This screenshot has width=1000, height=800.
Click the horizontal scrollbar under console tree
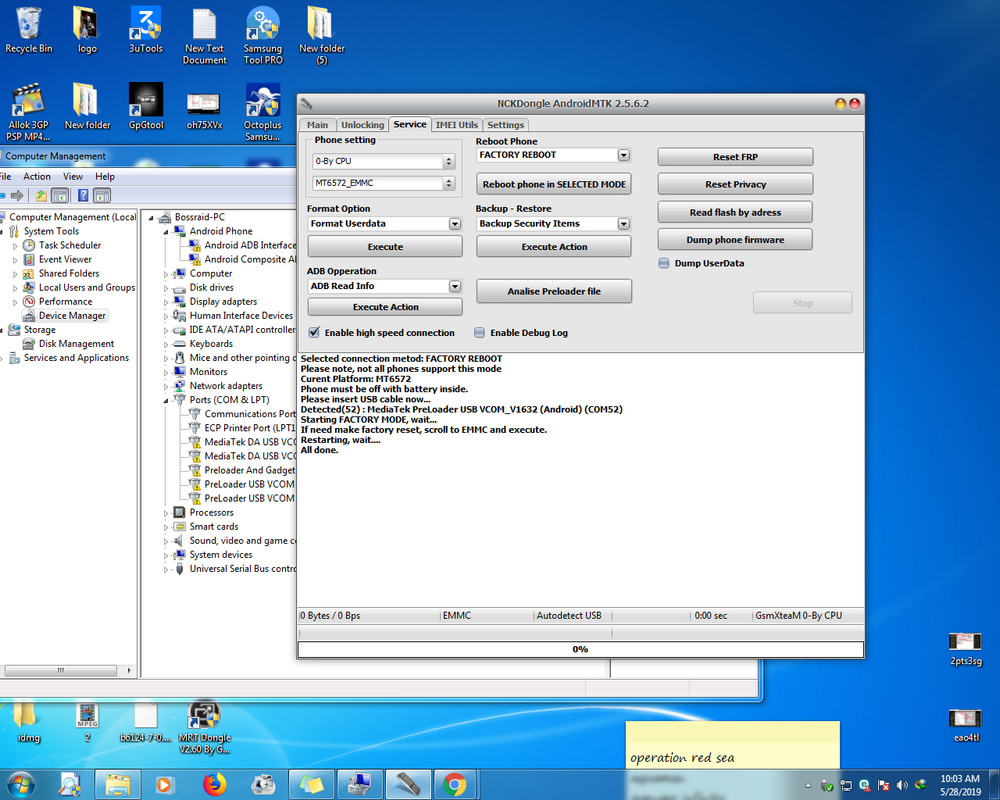pos(61,670)
